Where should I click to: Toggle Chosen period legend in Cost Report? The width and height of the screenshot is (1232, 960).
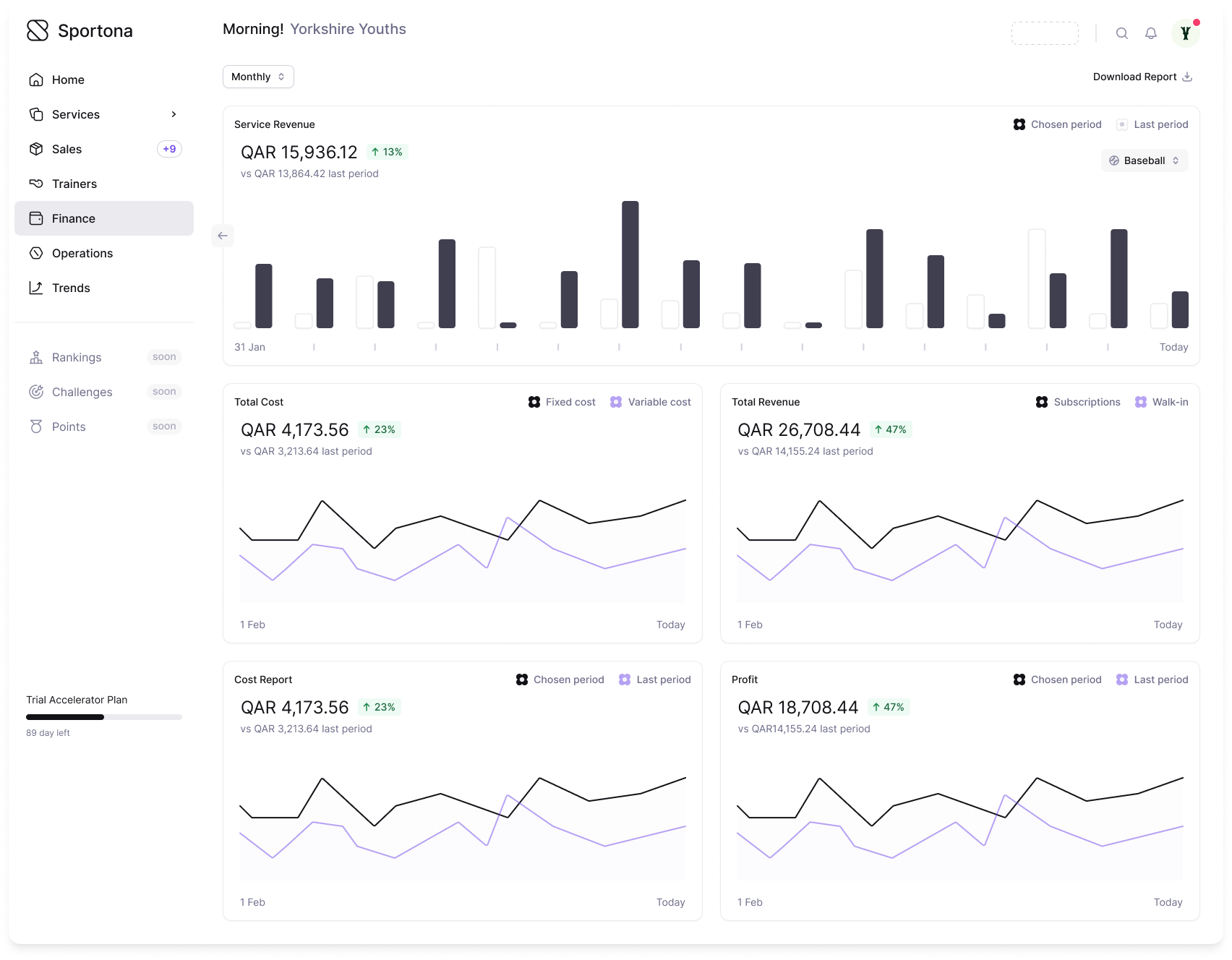[560, 680]
